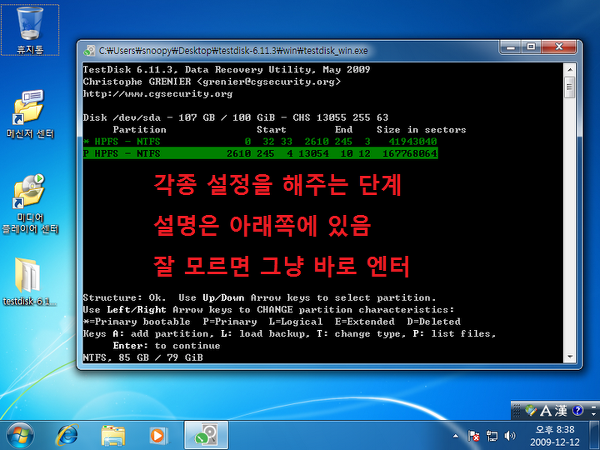Click 'Enter: to continue' text
Viewport: 600px width, 450px height.
(x=166, y=346)
